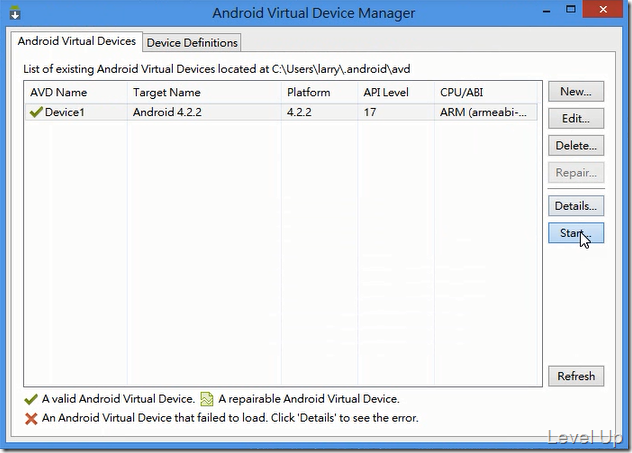Switch to the Device Definitions tab
This screenshot has height=453, width=632.
tap(192, 43)
